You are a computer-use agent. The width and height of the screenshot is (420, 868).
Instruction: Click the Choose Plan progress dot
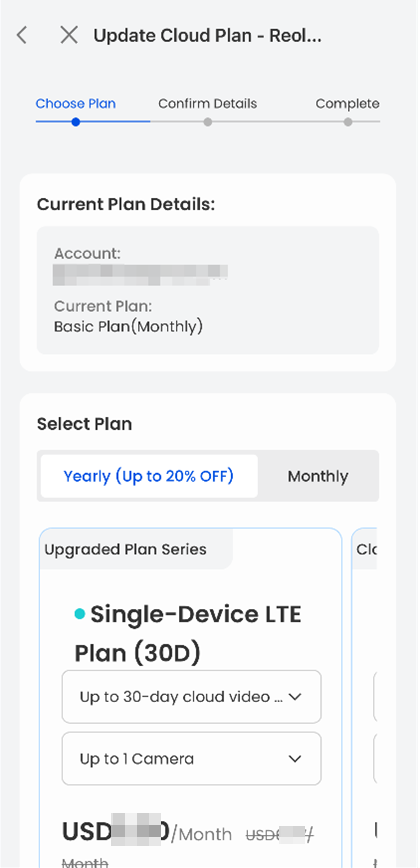point(76,122)
